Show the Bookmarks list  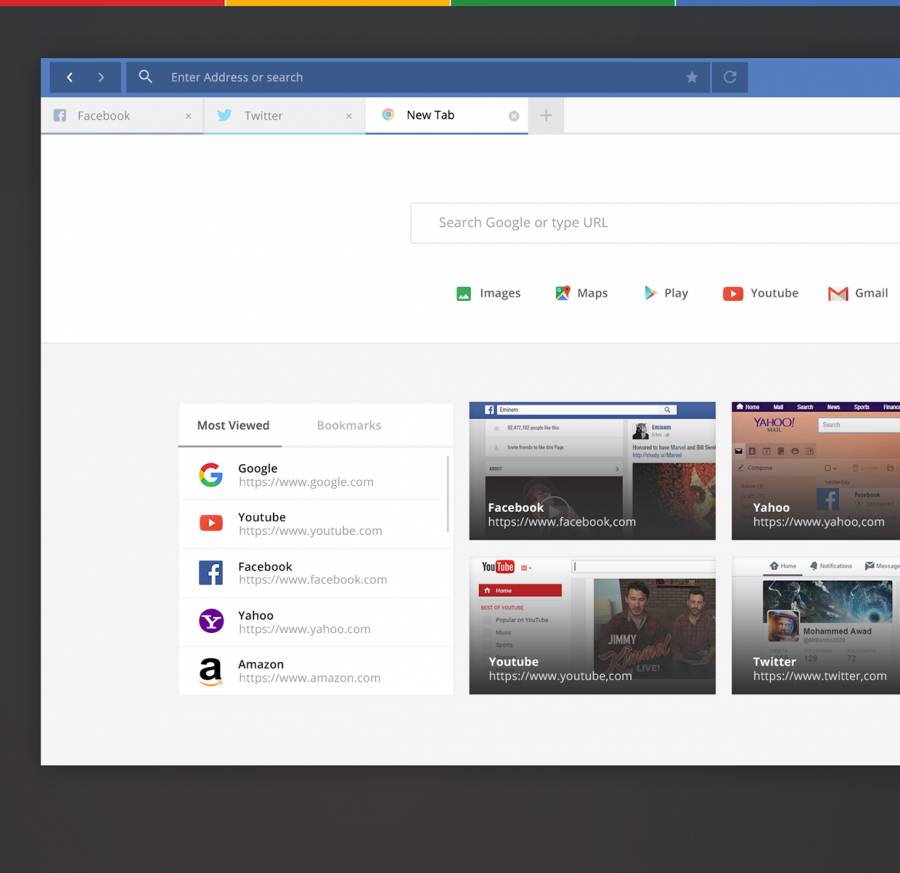[x=348, y=425]
